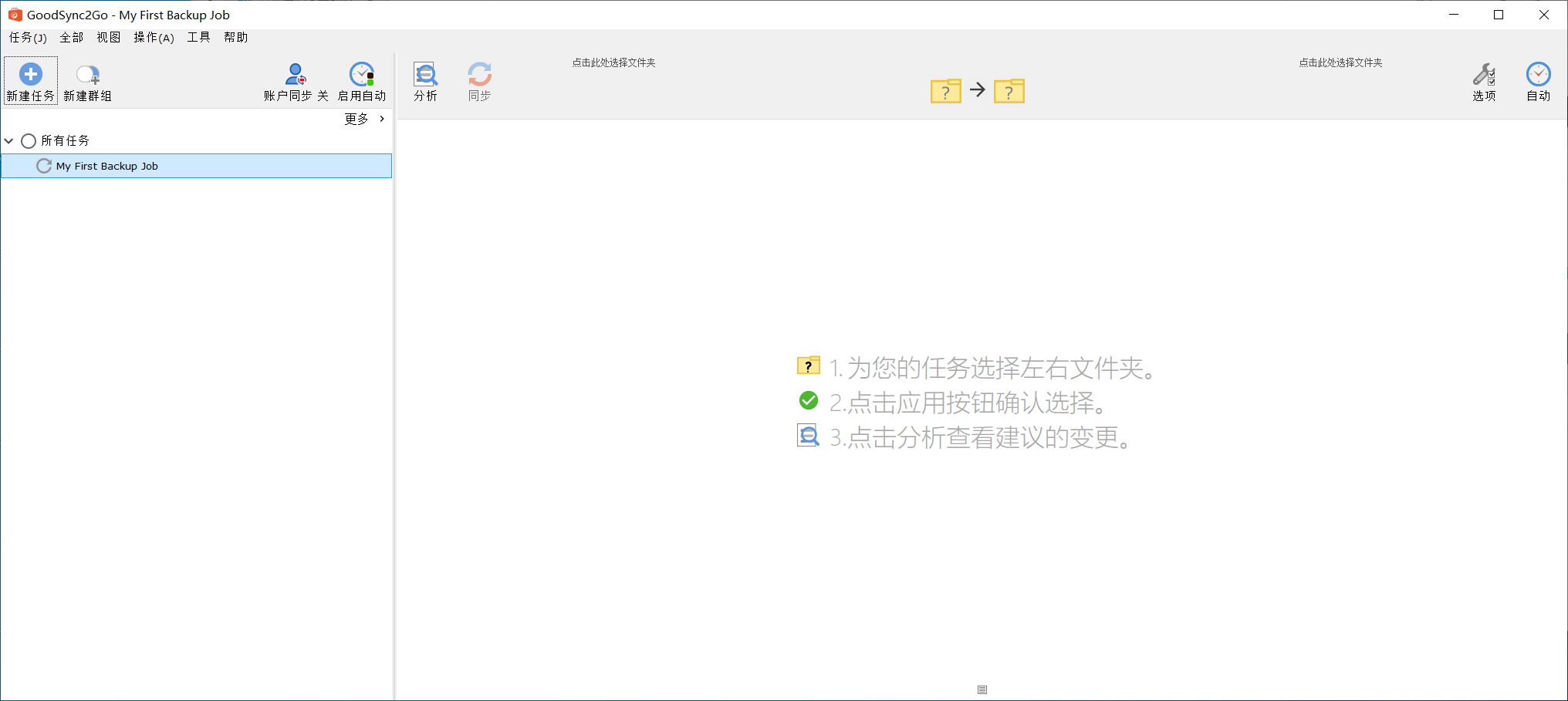Click the Sync (同步) arrows icon
Viewport: 1568px width, 701px height.
(x=479, y=75)
